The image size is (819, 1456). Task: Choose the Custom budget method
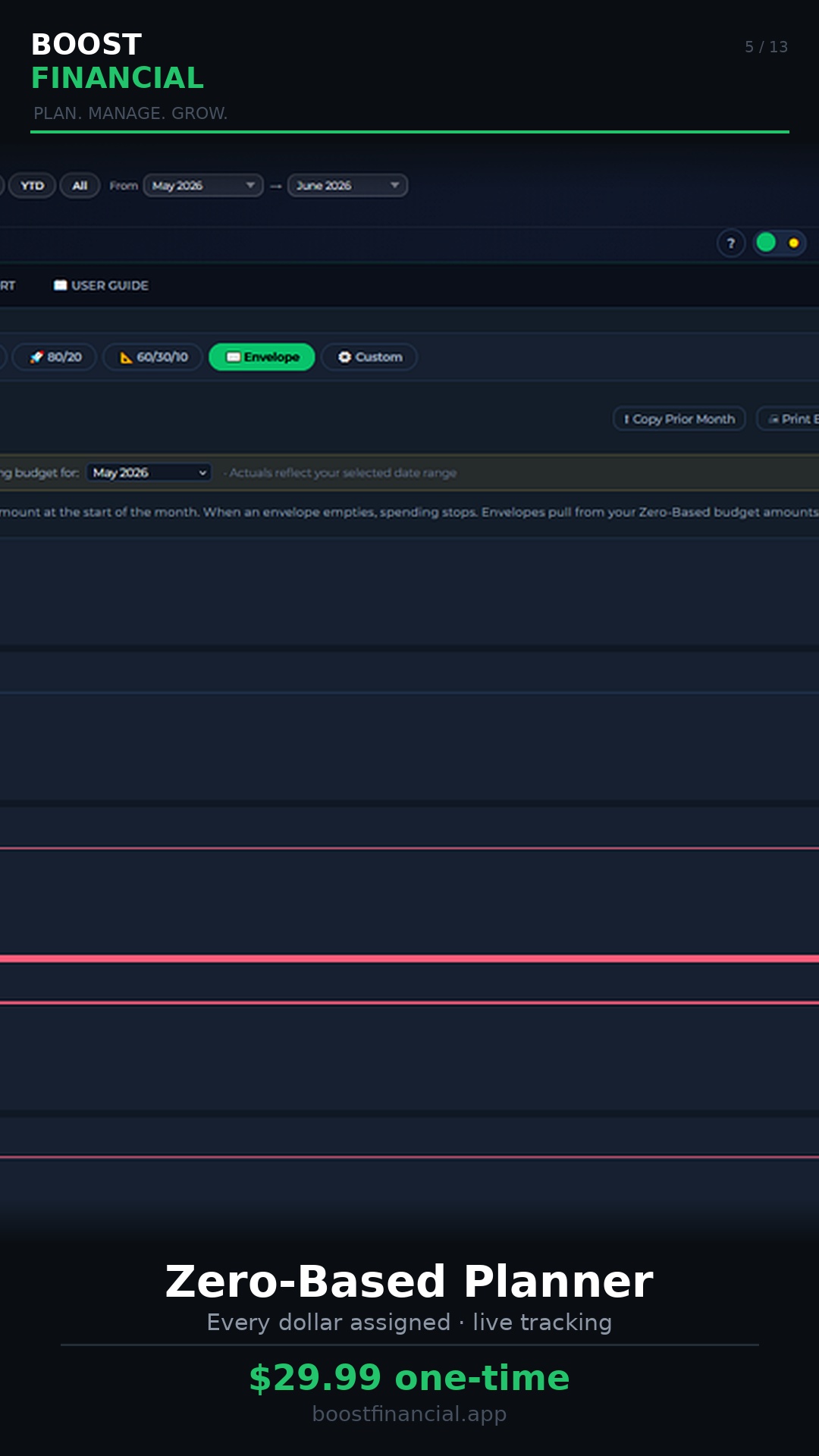point(369,357)
